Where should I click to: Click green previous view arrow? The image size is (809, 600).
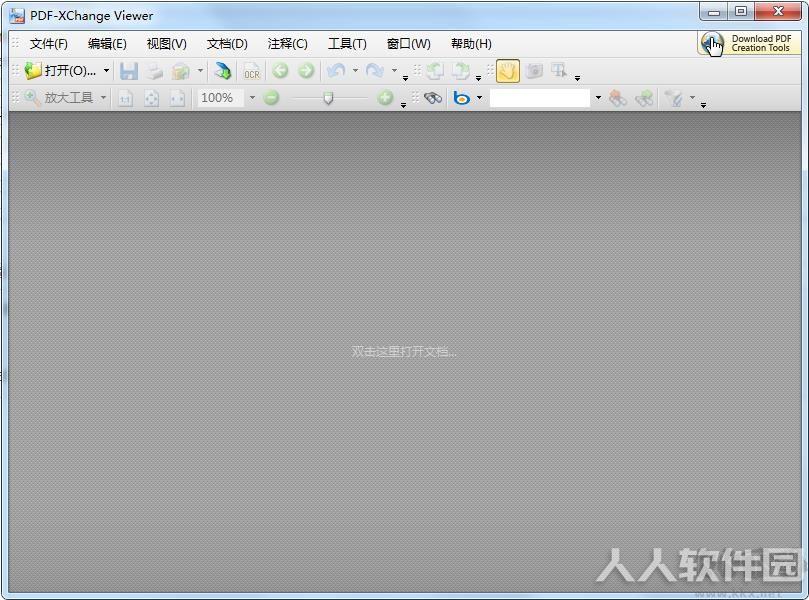click(x=280, y=71)
